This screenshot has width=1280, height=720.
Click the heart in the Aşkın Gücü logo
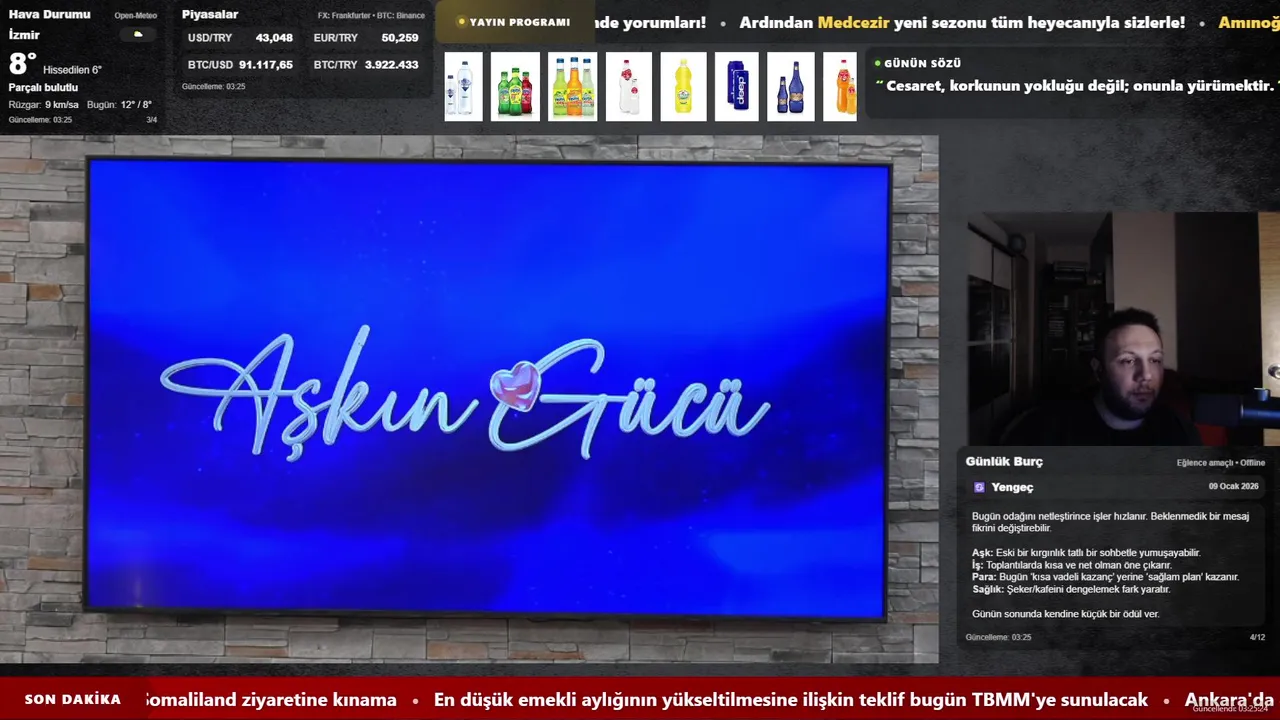(516, 388)
